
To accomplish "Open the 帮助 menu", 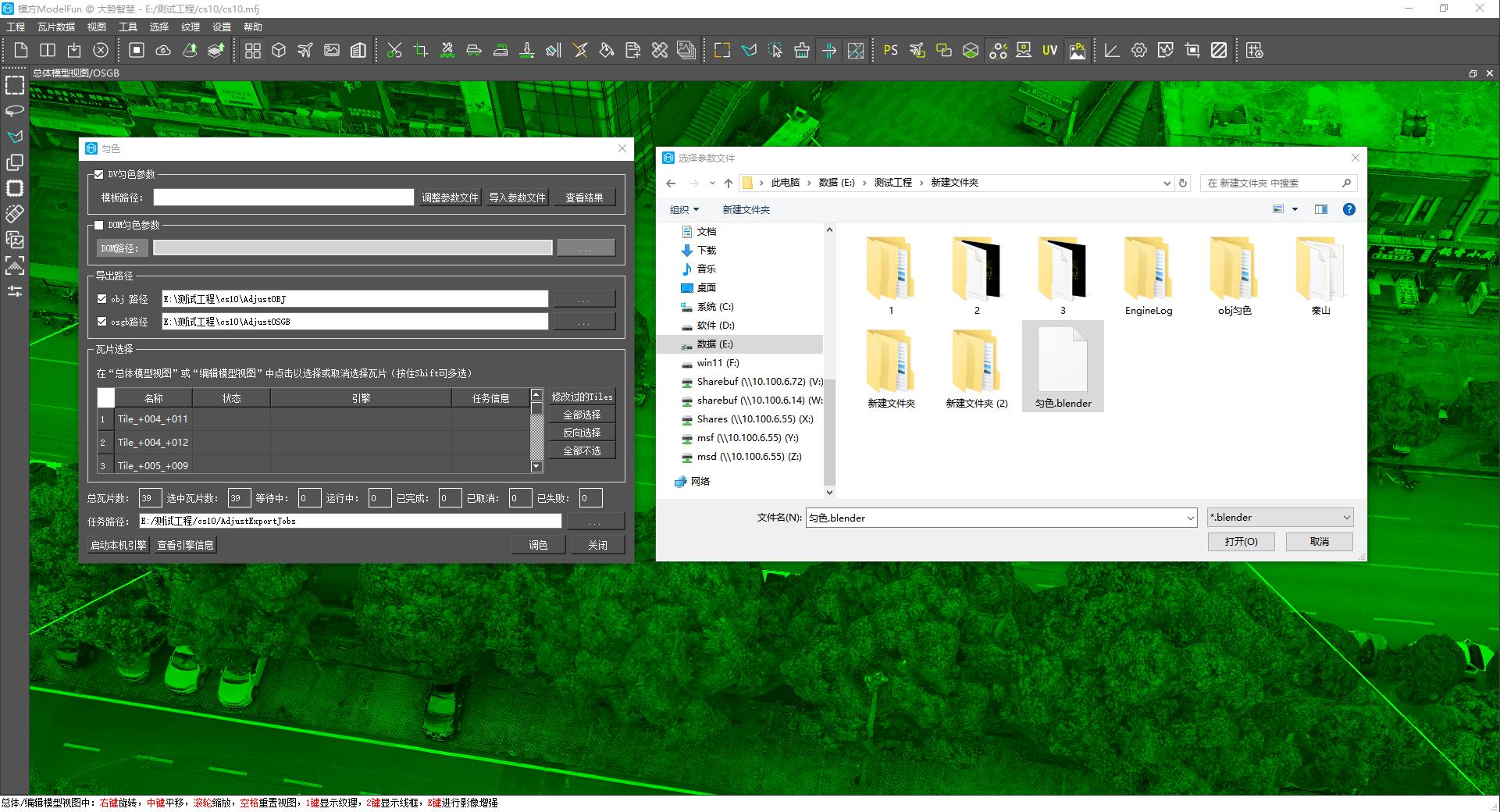I will [253, 27].
